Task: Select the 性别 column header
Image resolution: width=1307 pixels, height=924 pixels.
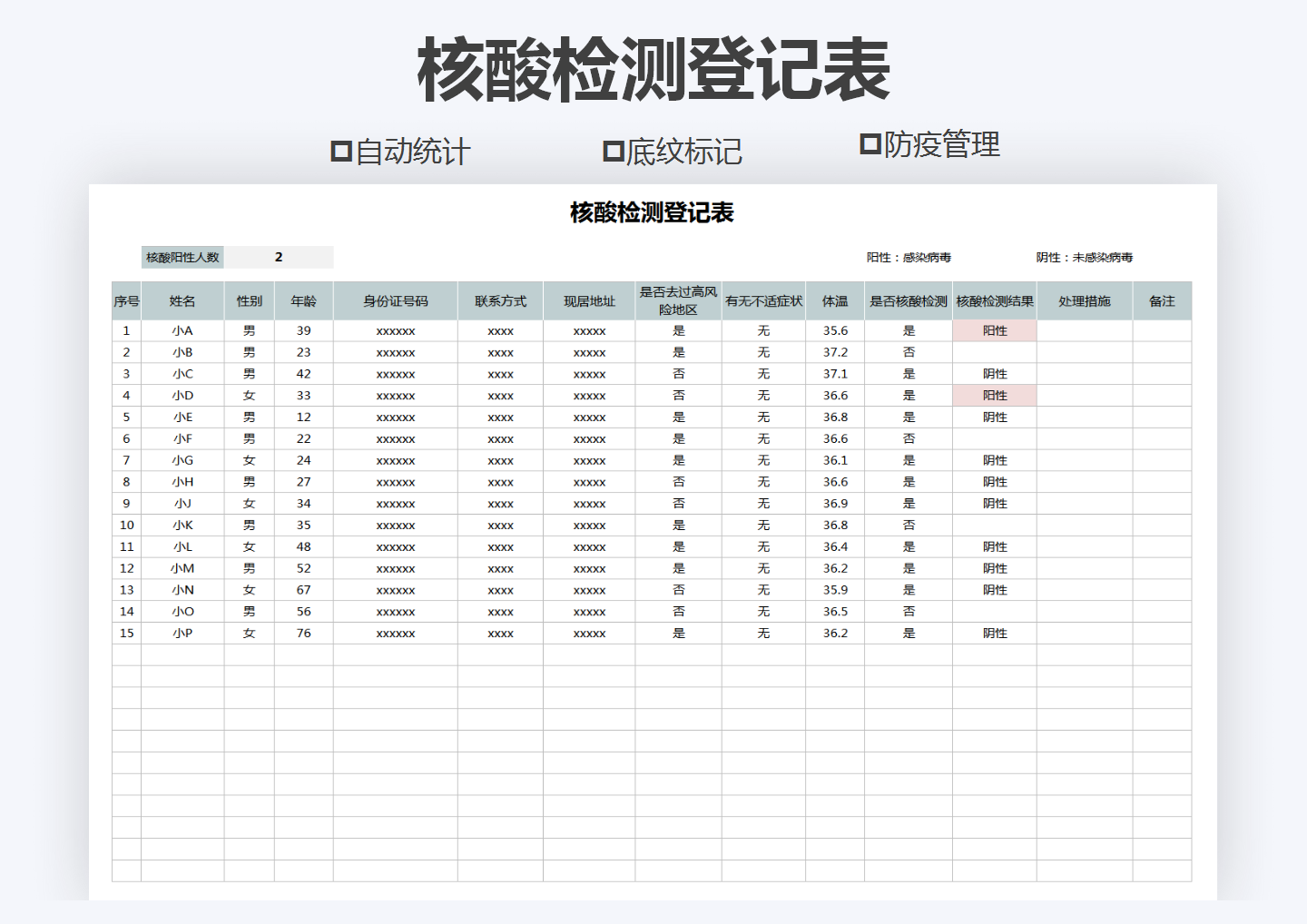Action: (x=249, y=300)
